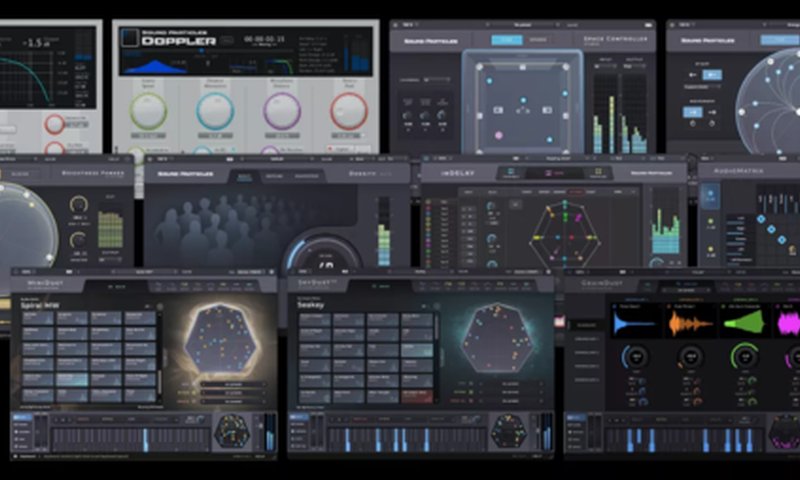Click the orange waveform thumbnail in GrainDust
This screenshot has width=800, height=480.
[688, 322]
